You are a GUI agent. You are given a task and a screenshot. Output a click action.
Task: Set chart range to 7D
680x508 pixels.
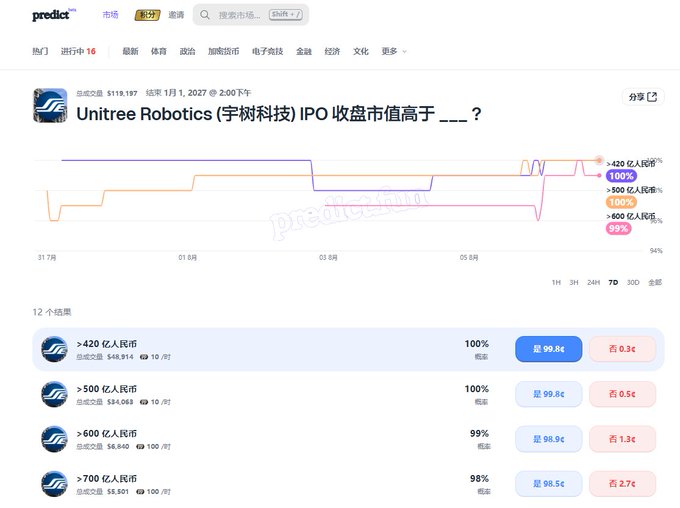613,282
